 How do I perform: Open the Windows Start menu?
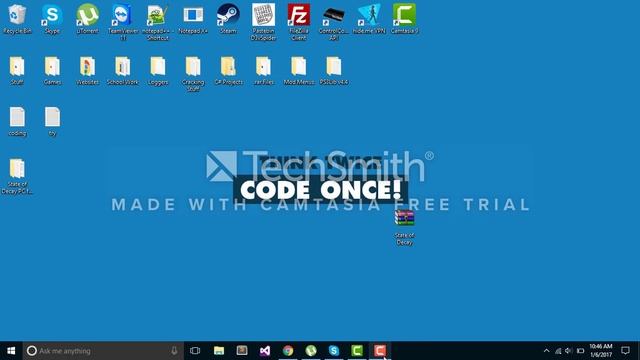(11, 351)
